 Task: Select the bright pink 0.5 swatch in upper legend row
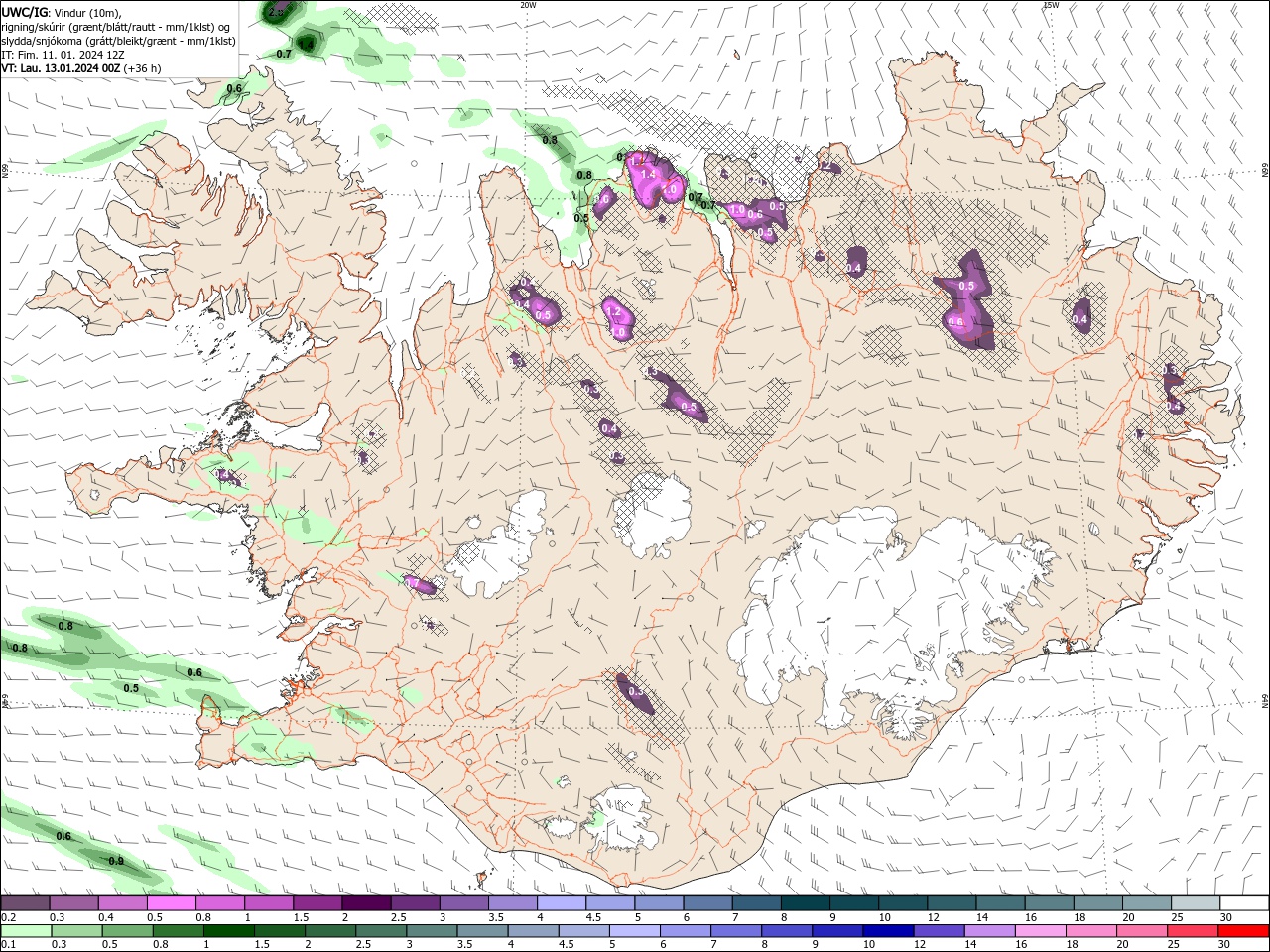pyautogui.click(x=171, y=902)
